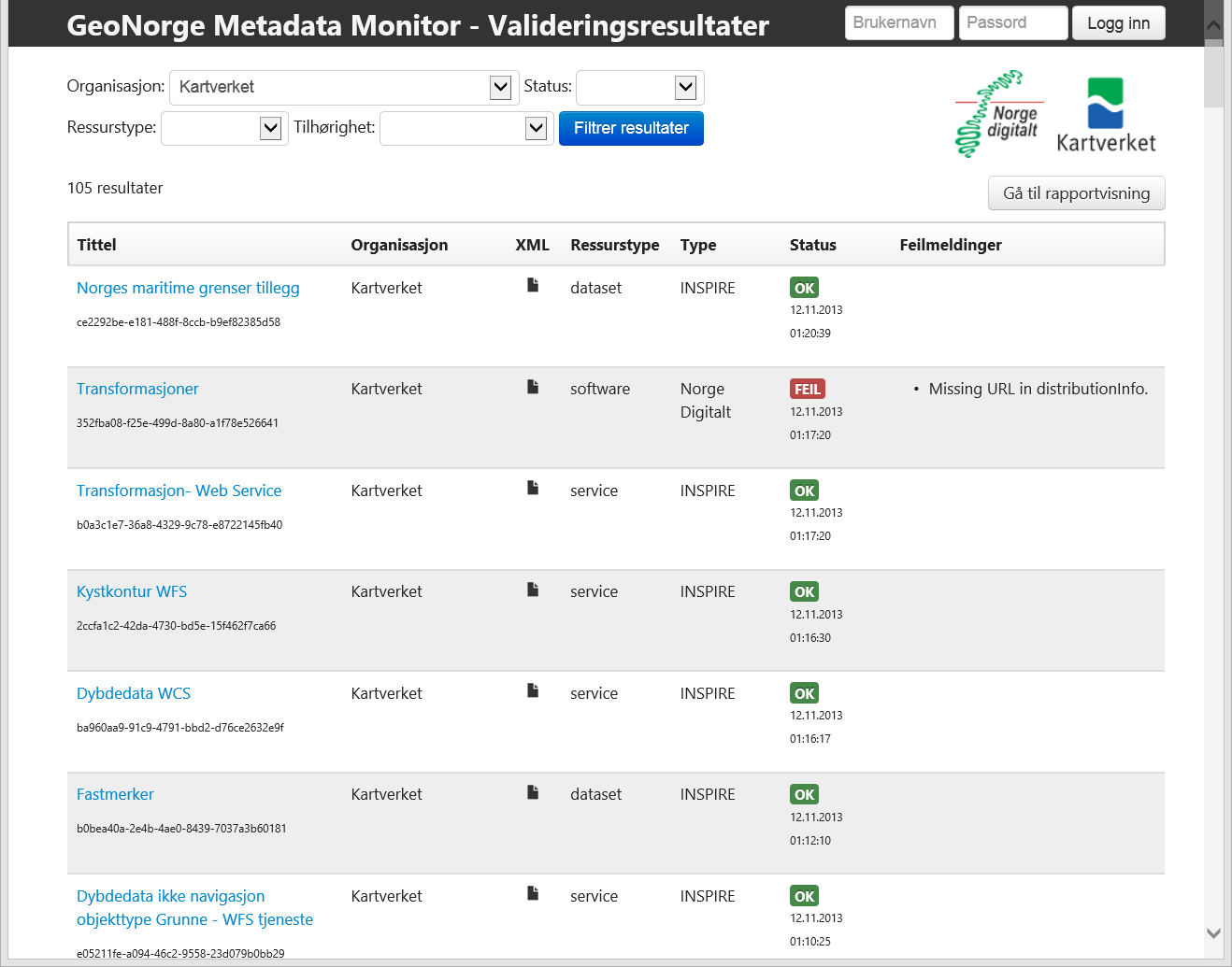1232x967 pixels.
Task: Focus the Passord input field
Action: point(1013,23)
